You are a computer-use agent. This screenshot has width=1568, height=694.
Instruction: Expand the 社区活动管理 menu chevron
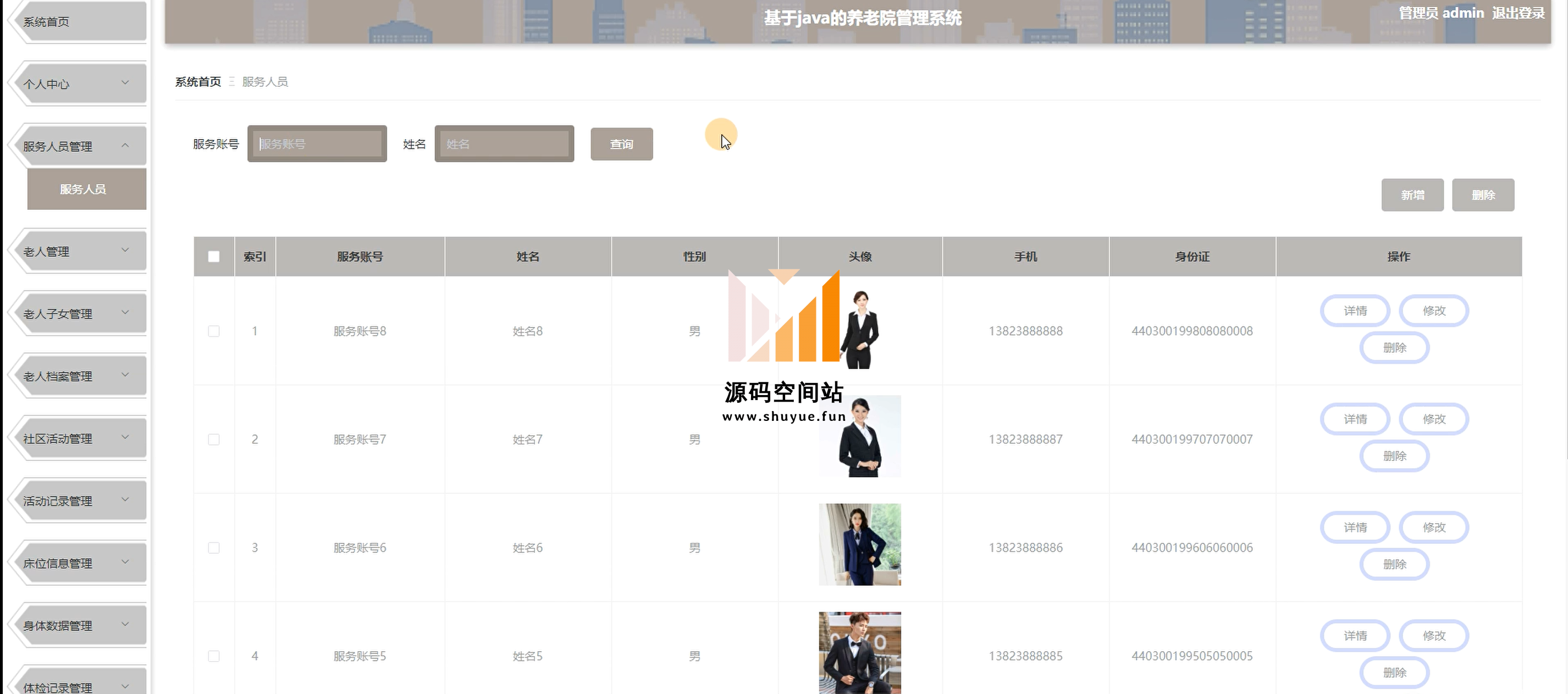125,437
